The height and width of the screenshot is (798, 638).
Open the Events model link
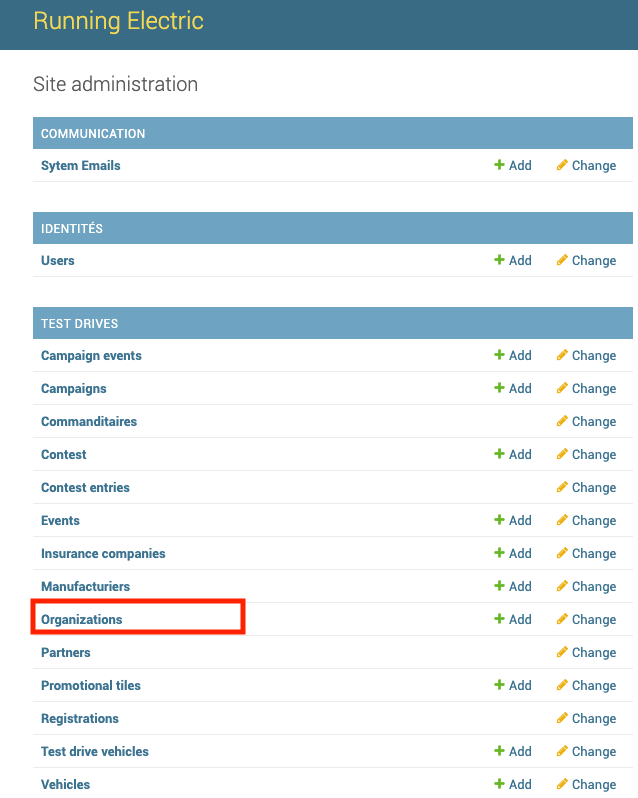click(60, 521)
